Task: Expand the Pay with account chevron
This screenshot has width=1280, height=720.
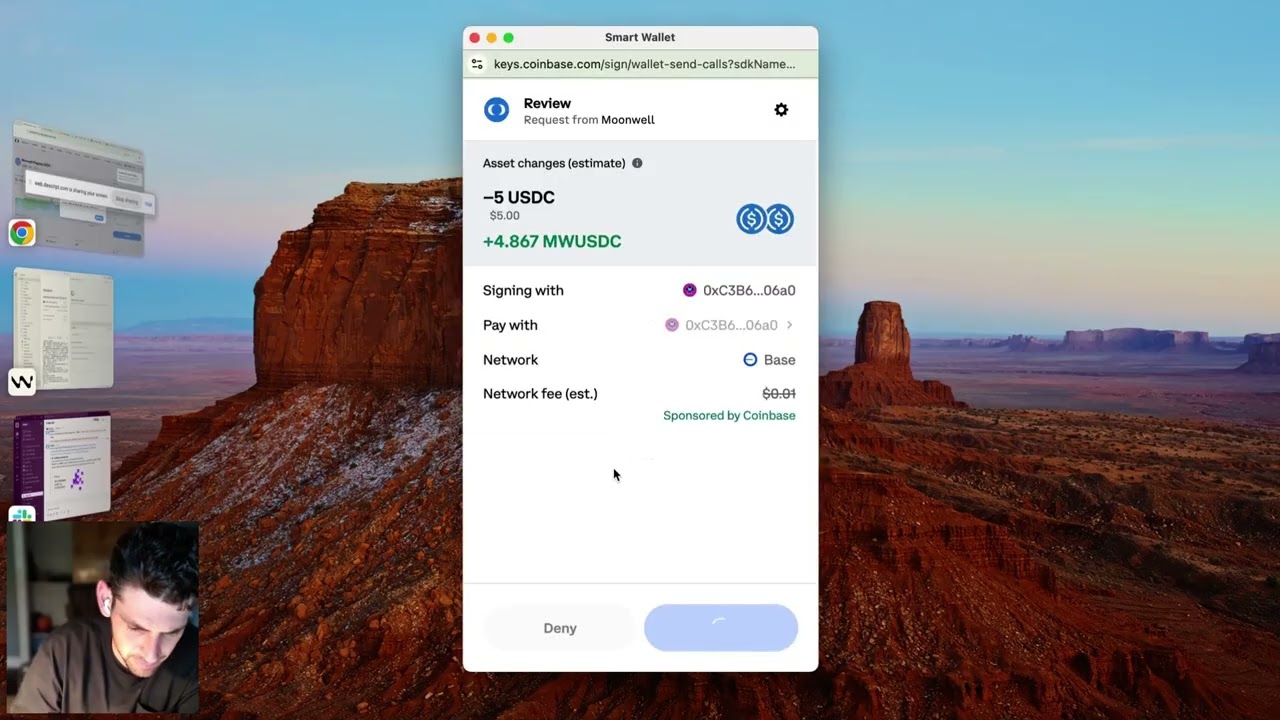Action: pos(789,325)
